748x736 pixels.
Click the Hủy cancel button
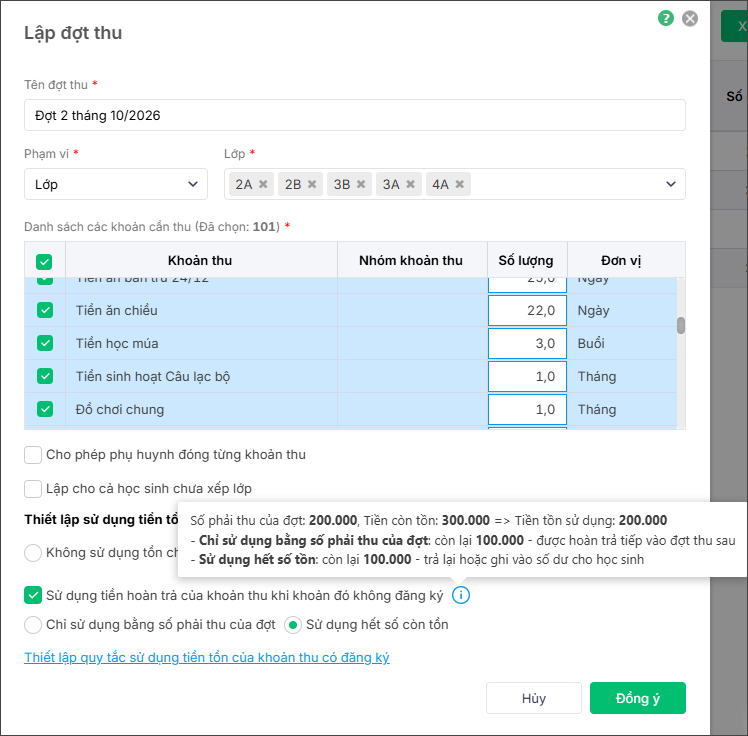tap(533, 698)
